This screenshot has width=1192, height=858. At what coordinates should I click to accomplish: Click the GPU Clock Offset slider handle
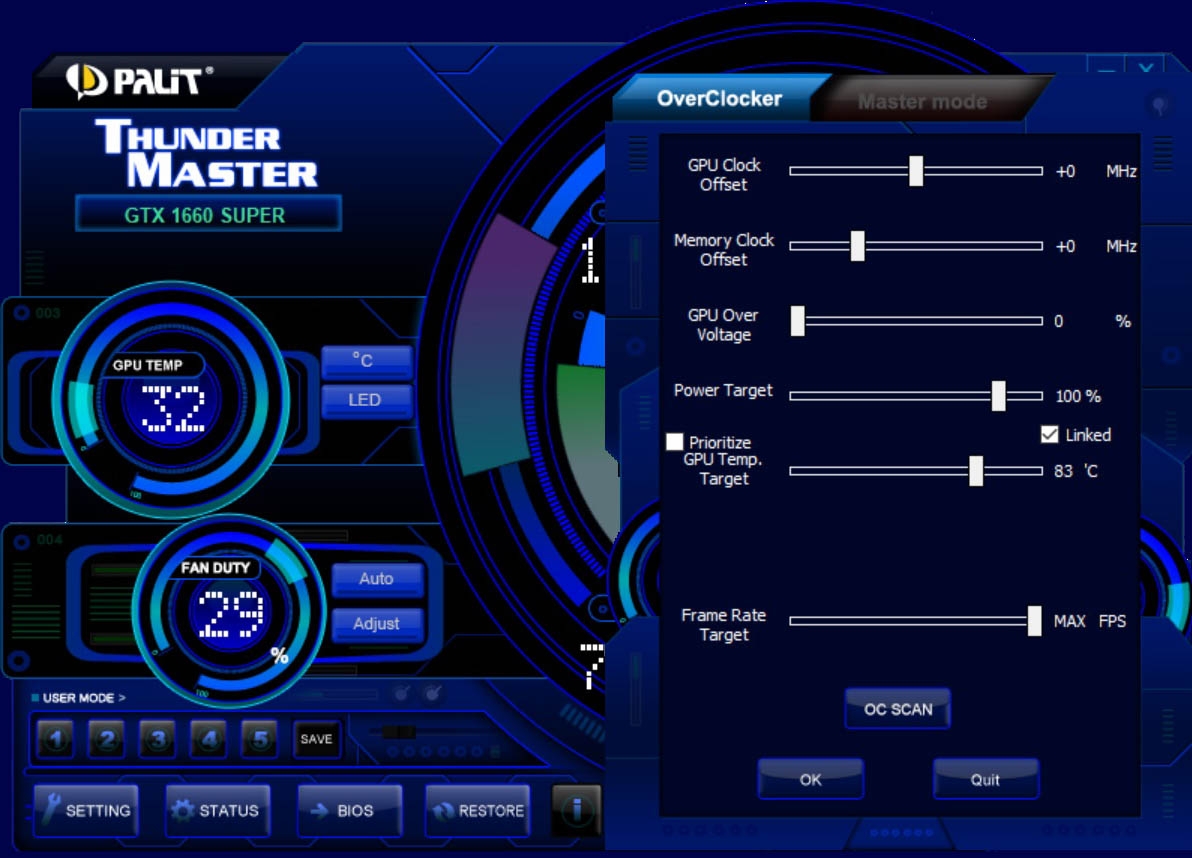coord(916,171)
